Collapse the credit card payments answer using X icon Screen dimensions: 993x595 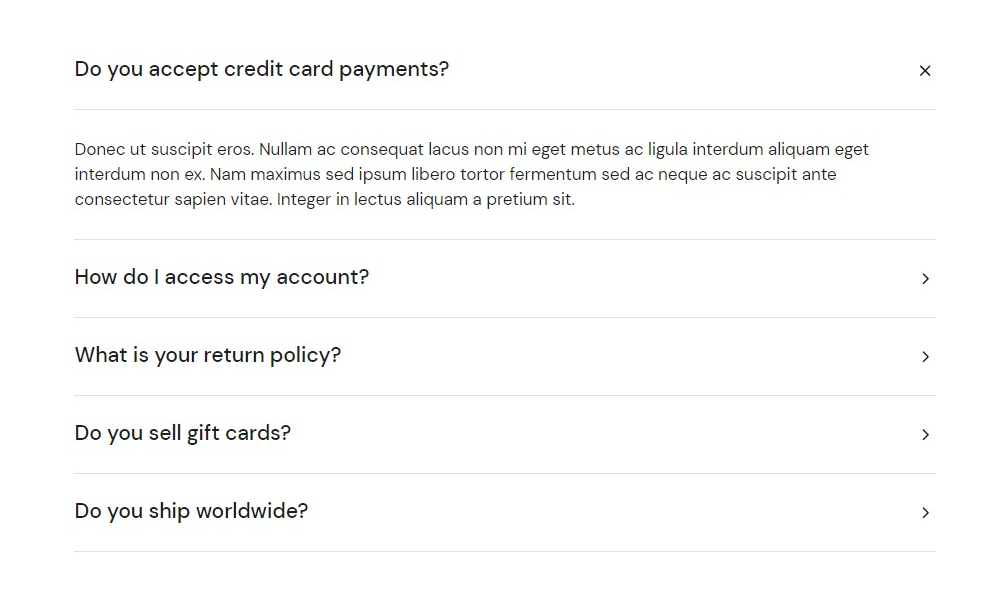click(x=924, y=71)
